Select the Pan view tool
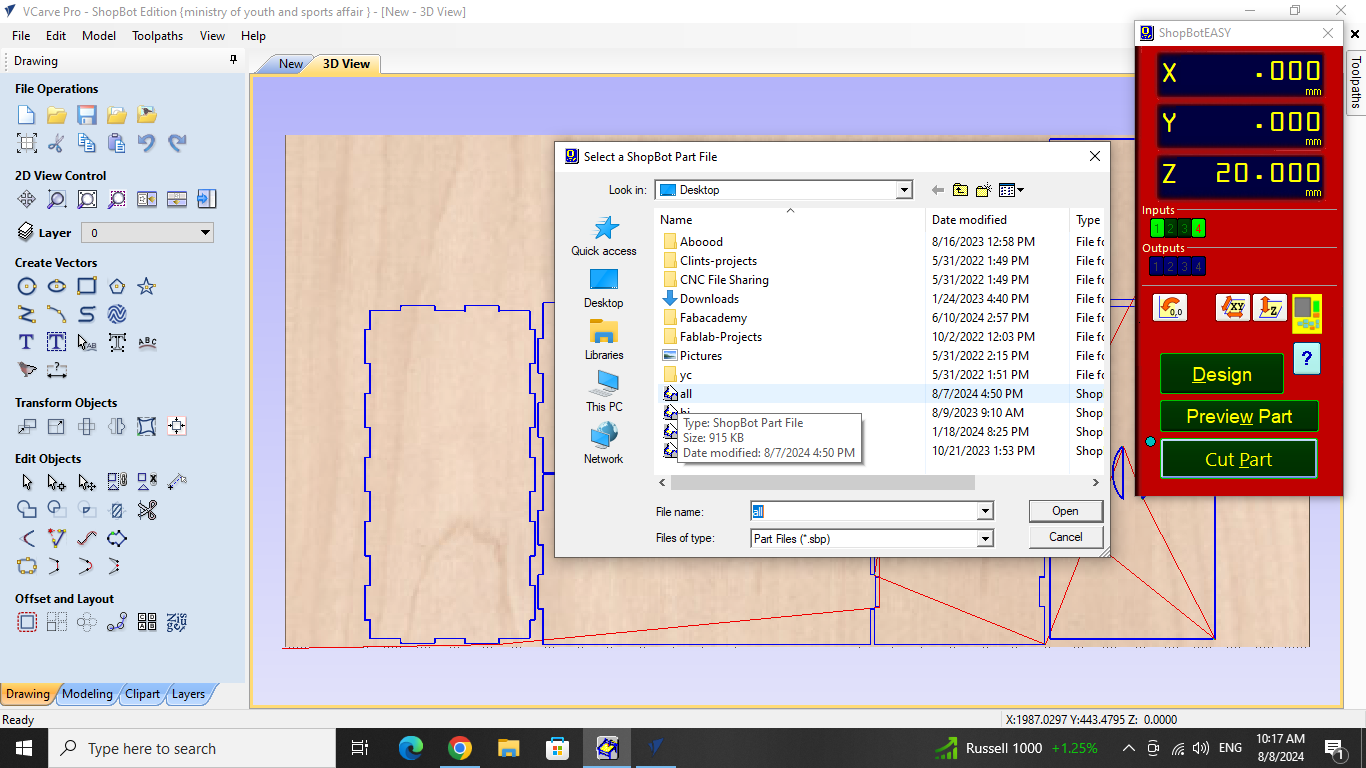The image size is (1366, 768). point(27,199)
